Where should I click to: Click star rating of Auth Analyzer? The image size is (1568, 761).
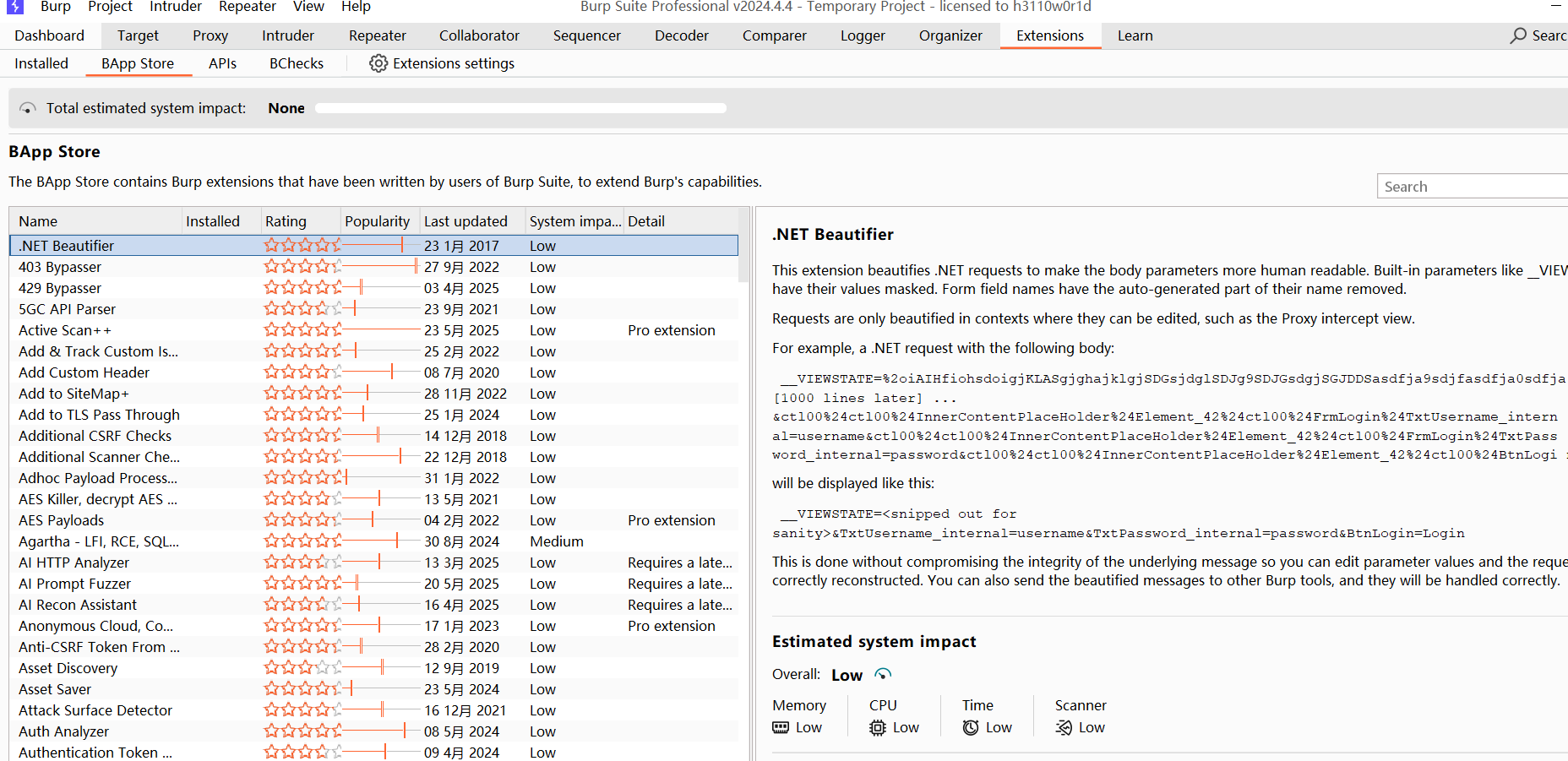[302, 731]
